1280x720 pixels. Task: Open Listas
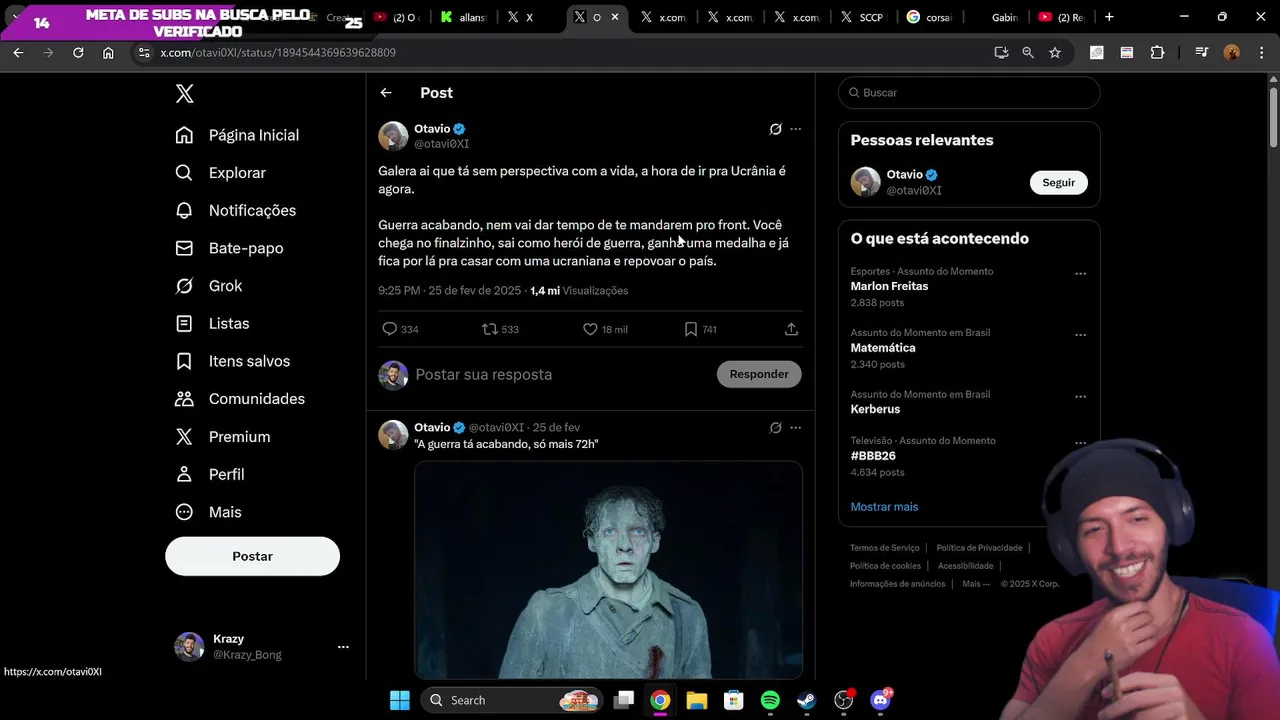212,324
